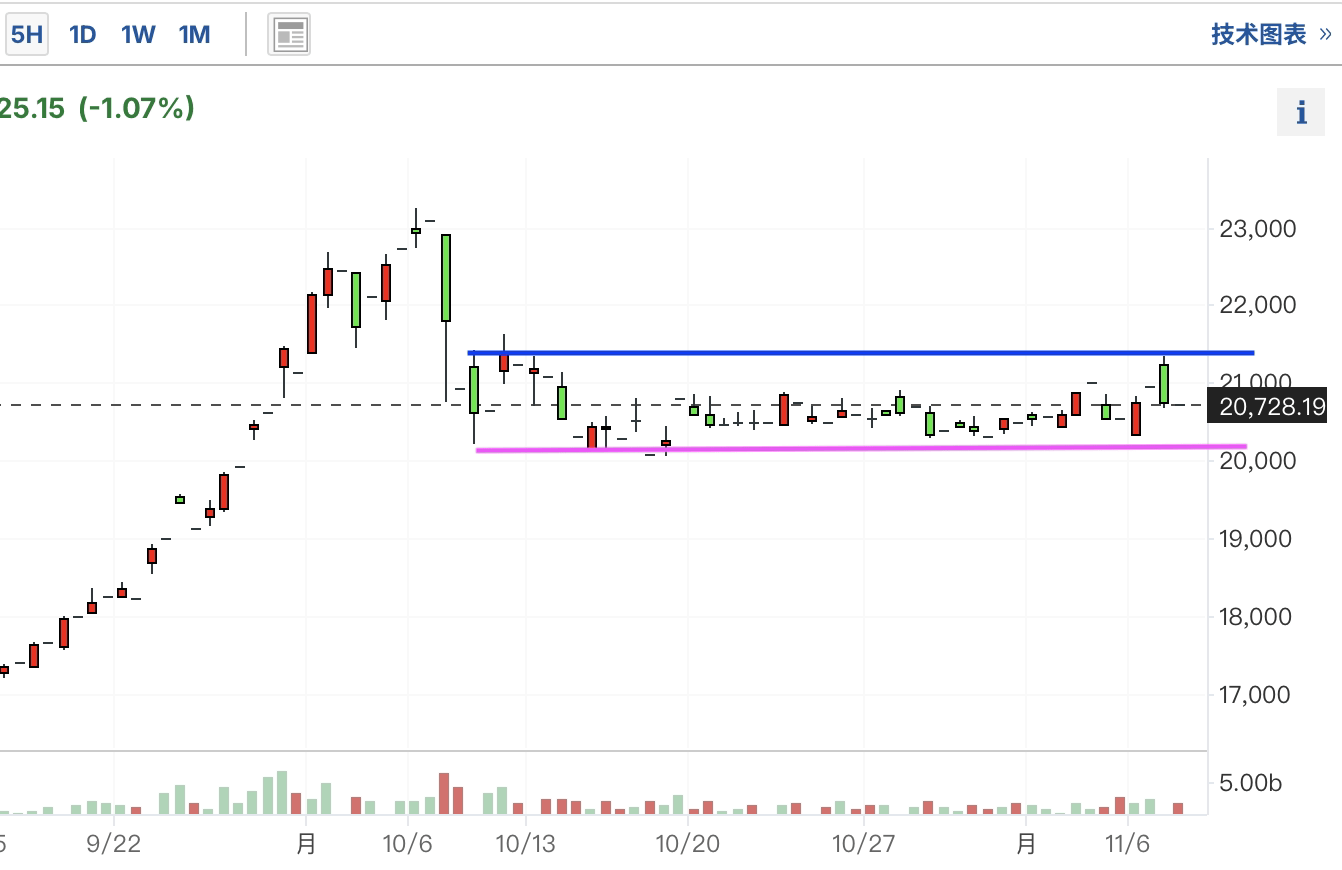Screen dimensions: 1342x870
Task: Open the 技术图表 technical chart link
Action: point(1271,35)
